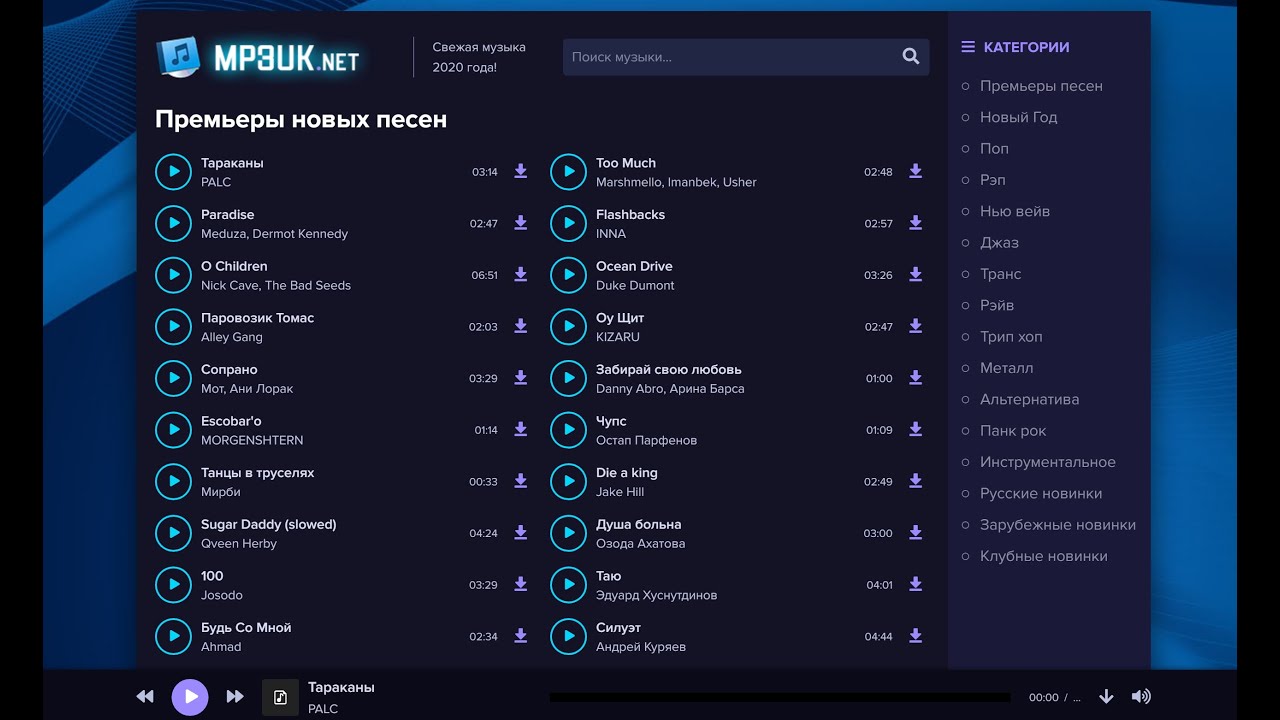The height and width of the screenshot is (720, 1280).
Task: Skip to next track in player
Action: coord(235,696)
